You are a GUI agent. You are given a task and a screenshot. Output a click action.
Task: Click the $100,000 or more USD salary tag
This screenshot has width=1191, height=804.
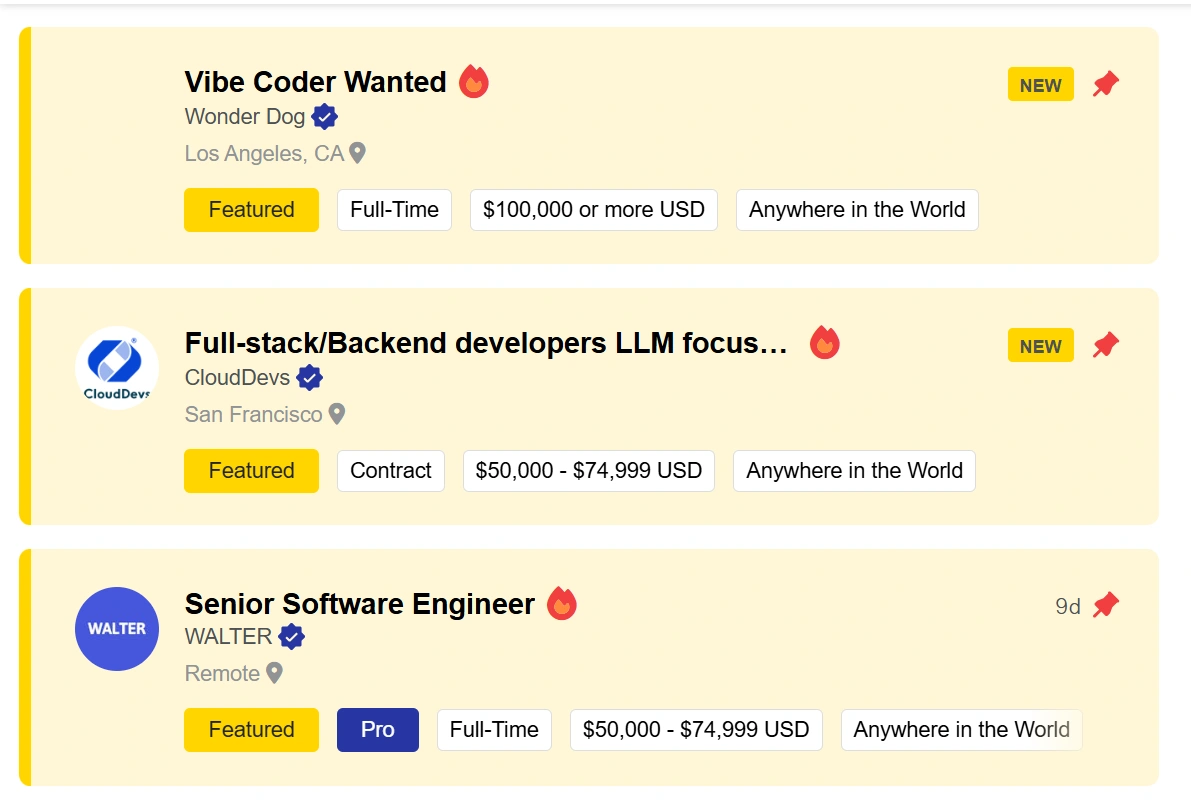594,210
